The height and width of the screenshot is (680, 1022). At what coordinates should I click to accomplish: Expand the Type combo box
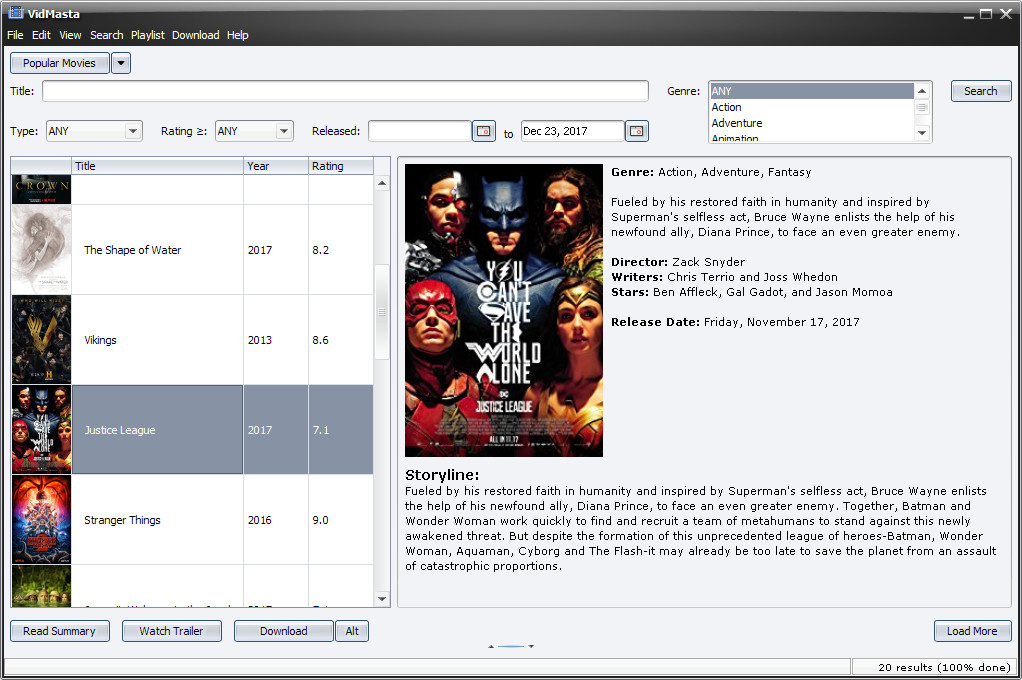[133, 131]
